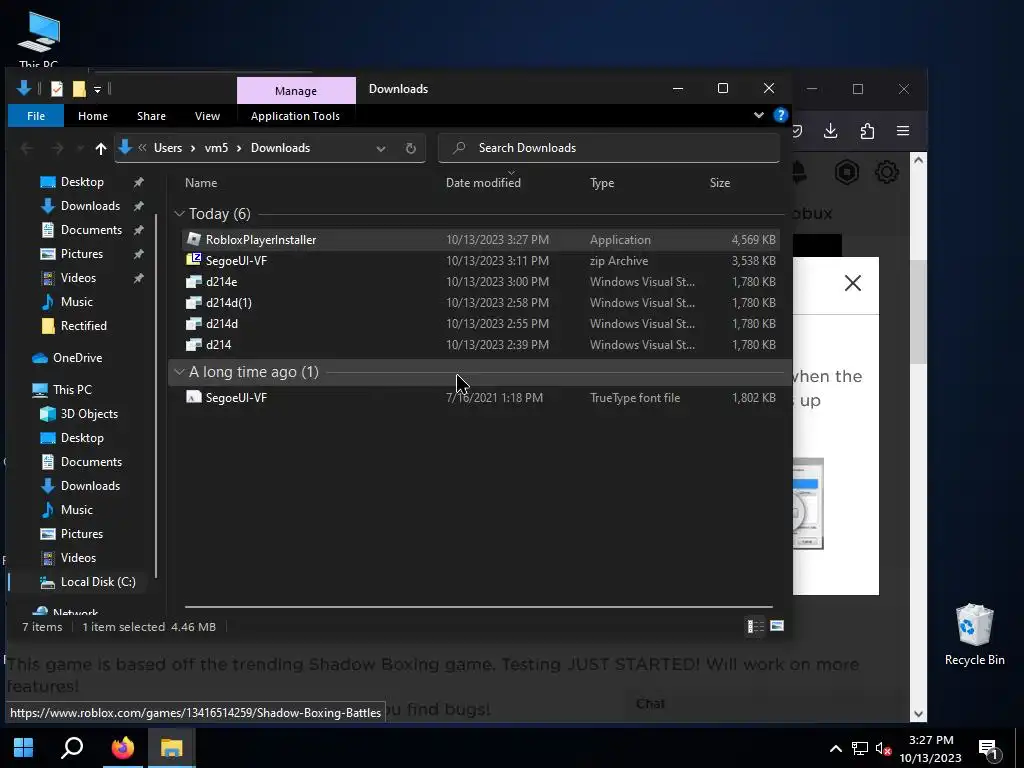Viewport: 1024px width, 768px height.
Task: Open the Roblox Robux hexagon icon
Action: pyautogui.click(x=847, y=172)
